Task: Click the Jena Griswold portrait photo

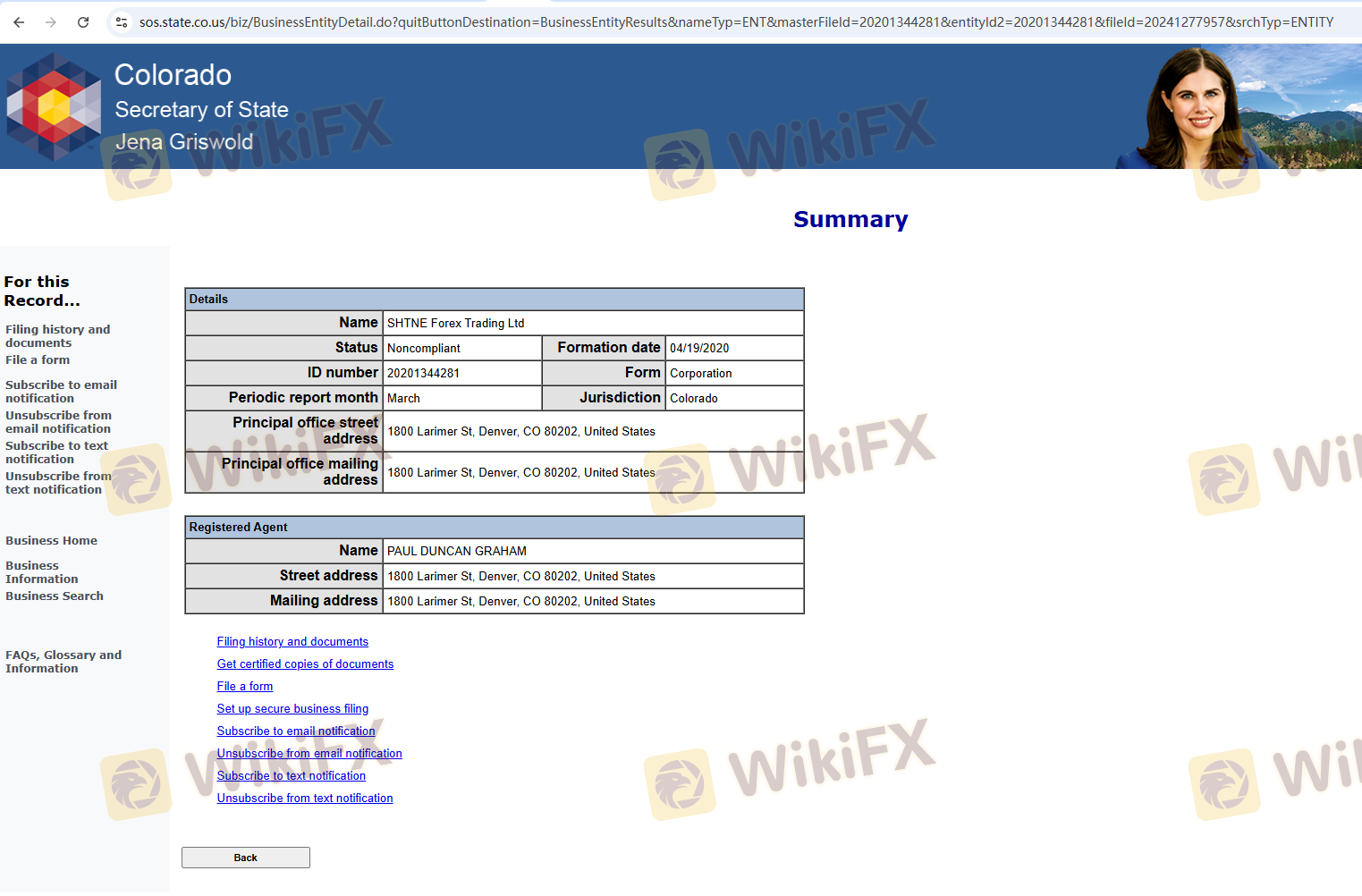Action: click(x=1195, y=107)
